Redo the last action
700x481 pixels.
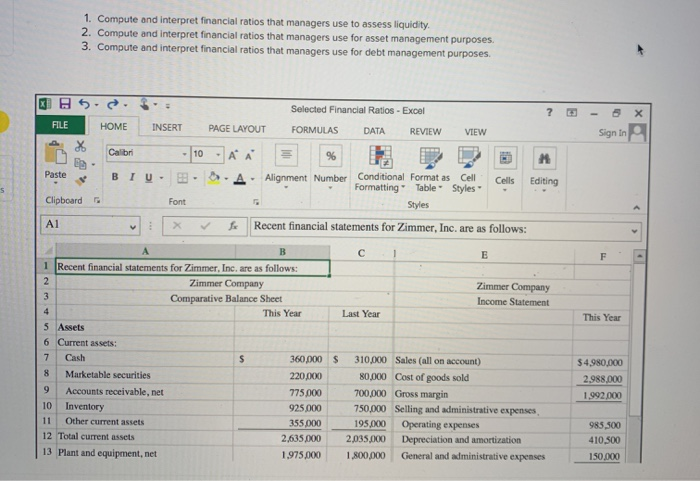pos(112,105)
